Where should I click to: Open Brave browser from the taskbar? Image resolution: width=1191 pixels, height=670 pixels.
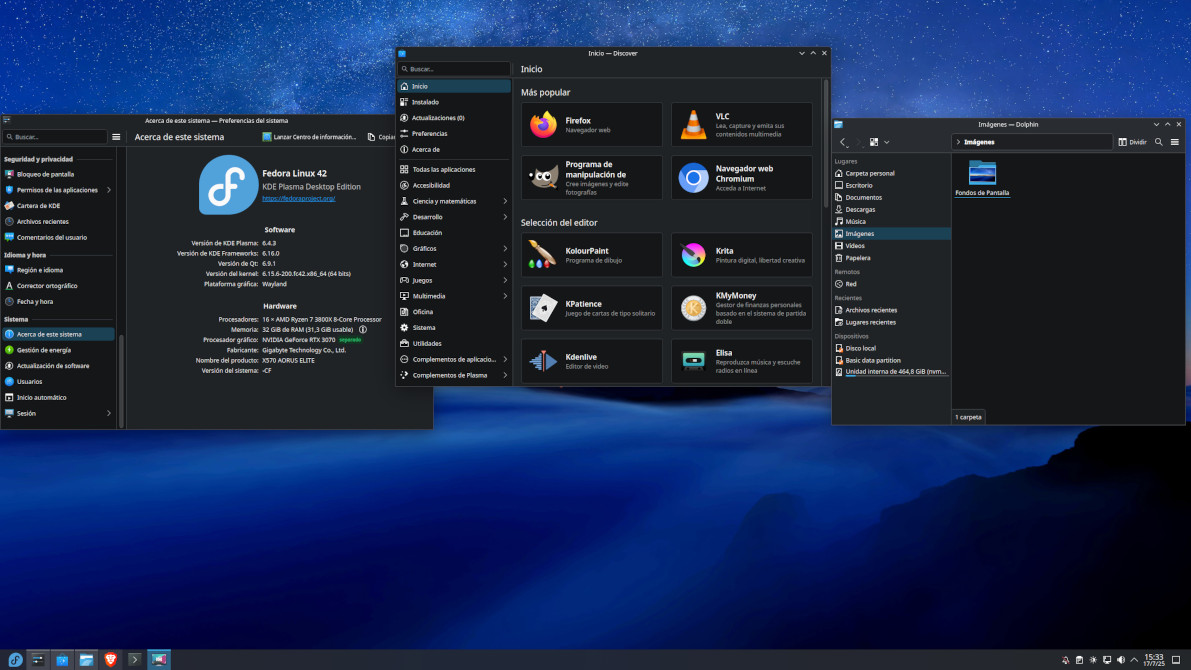click(x=110, y=659)
